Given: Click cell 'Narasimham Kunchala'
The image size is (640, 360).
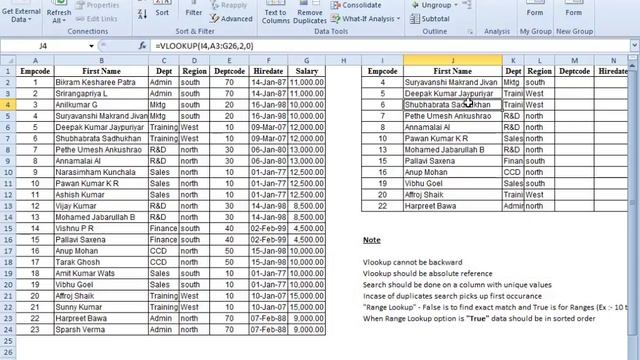Looking at the screenshot, I should 101,172.
